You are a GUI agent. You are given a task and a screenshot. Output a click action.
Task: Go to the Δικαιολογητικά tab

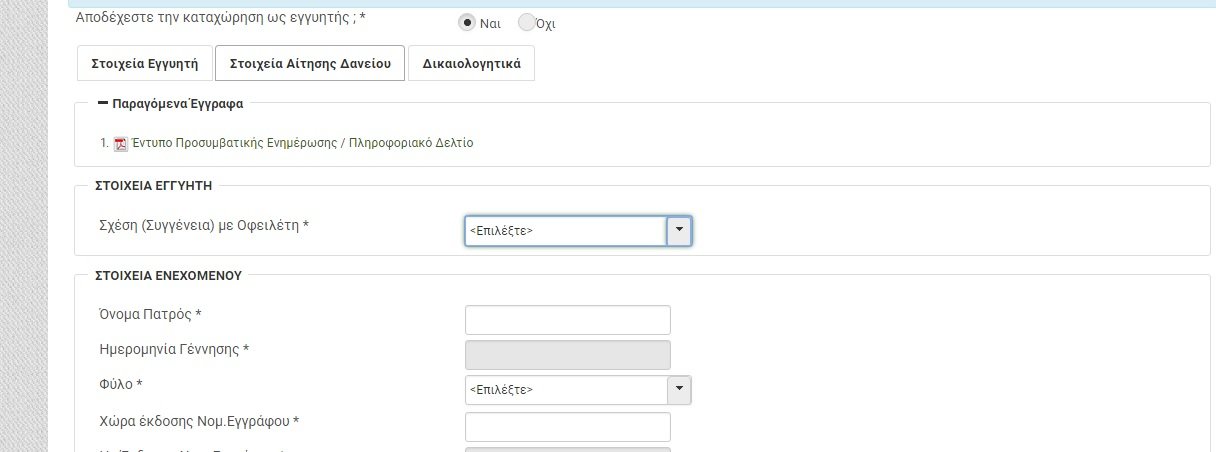click(x=471, y=63)
